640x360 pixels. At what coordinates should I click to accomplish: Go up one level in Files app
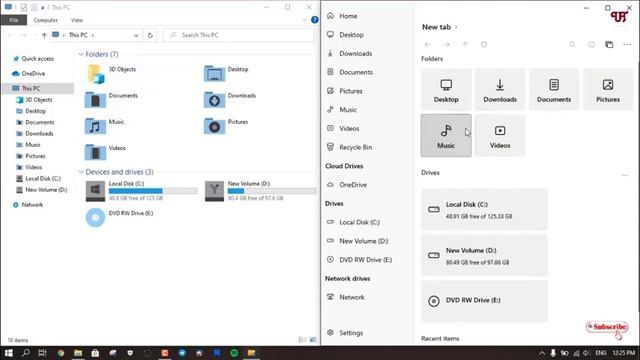click(465, 44)
